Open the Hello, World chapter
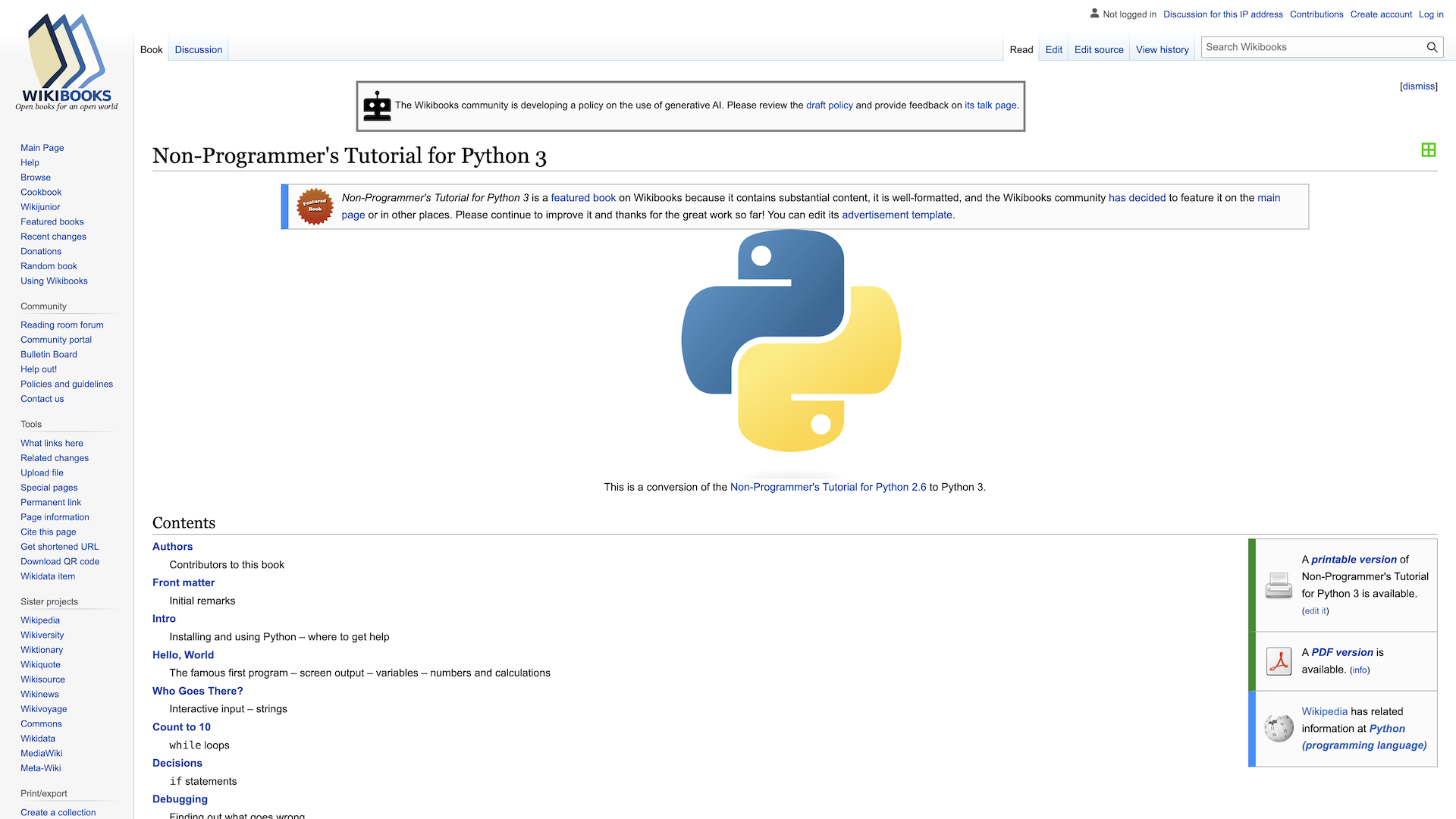This screenshot has height=819, width=1456. click(183, 655)
